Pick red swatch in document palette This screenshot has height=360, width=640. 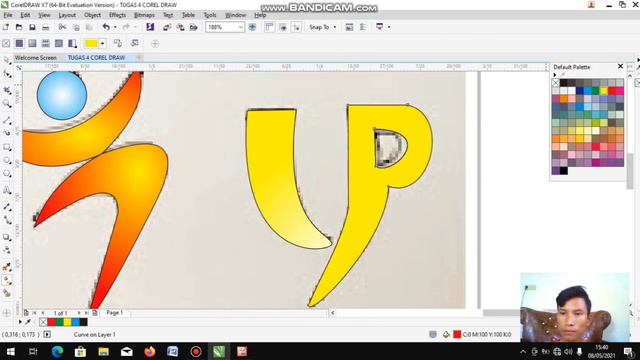(52, 322)
